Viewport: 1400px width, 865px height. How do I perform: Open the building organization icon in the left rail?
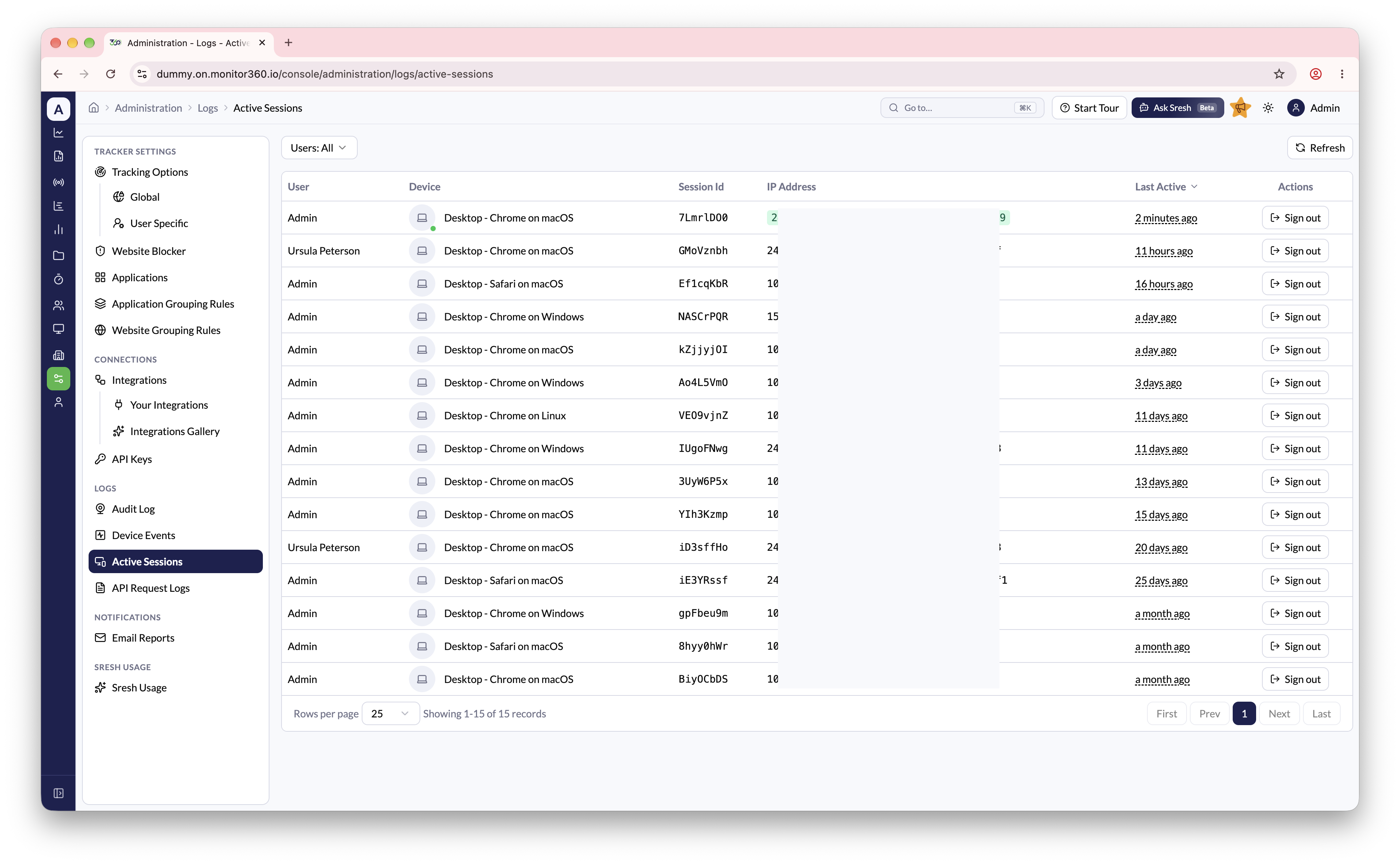(x=58, y=355)
